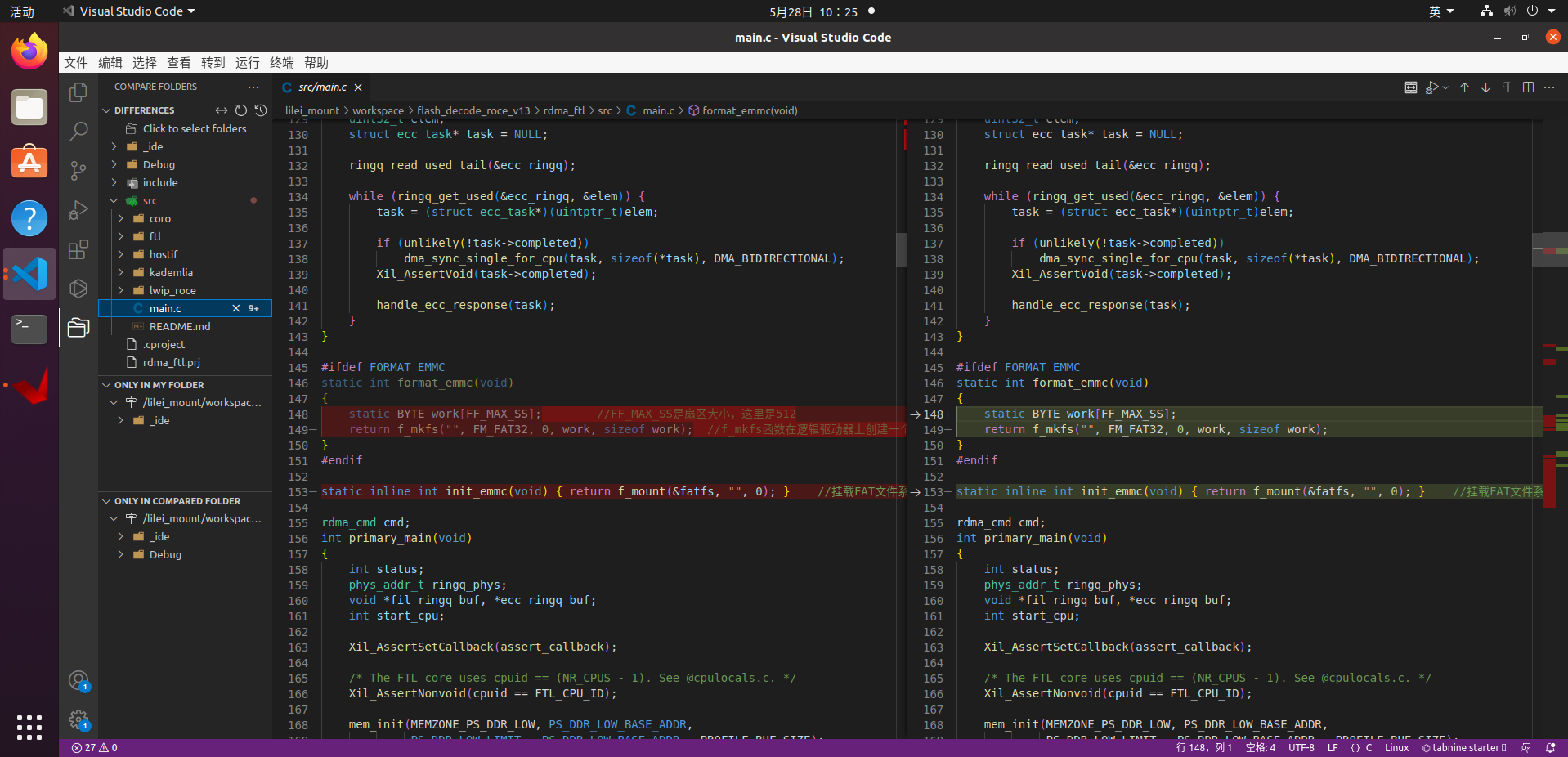Revert the line 153 change with arrow
Viewport: 1568px width, 757px height.
click(916, 492)
